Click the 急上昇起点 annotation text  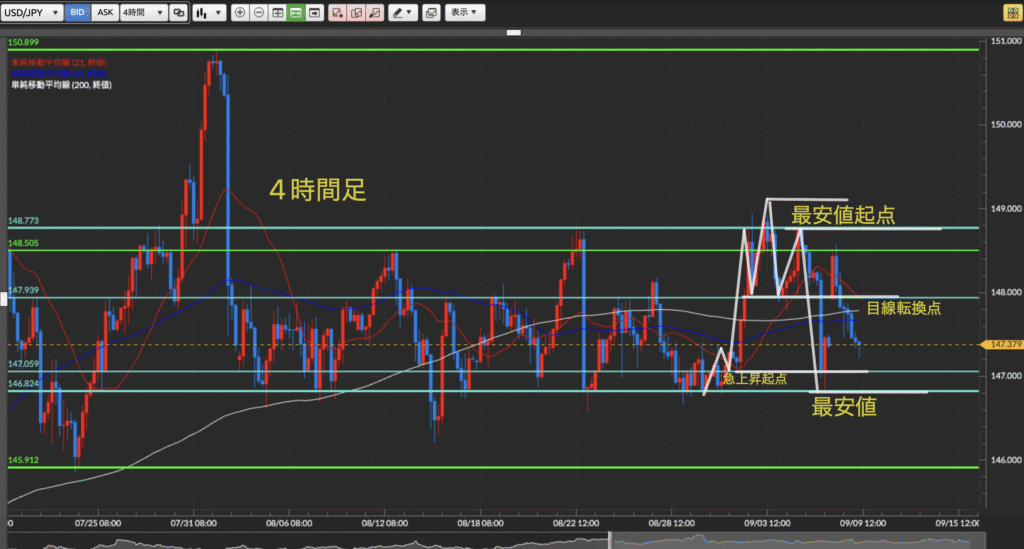click(754, 379)
